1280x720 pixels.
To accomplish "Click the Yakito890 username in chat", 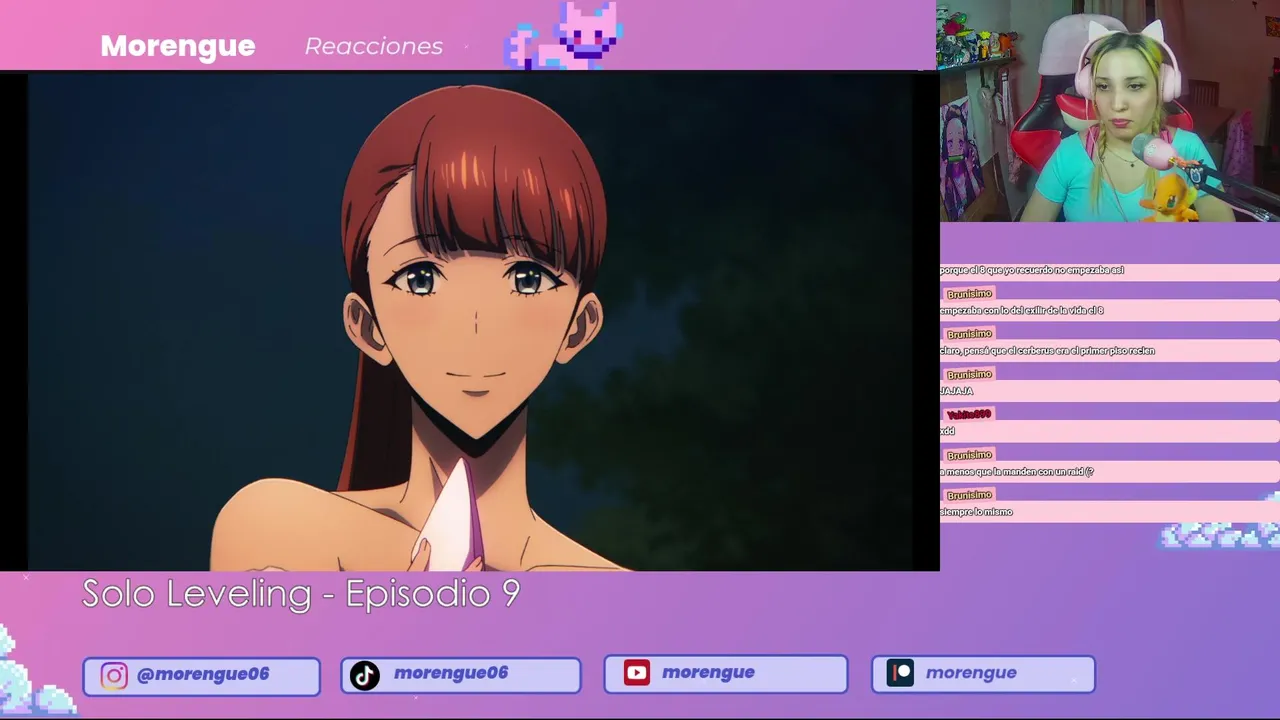I will [968, 414].
